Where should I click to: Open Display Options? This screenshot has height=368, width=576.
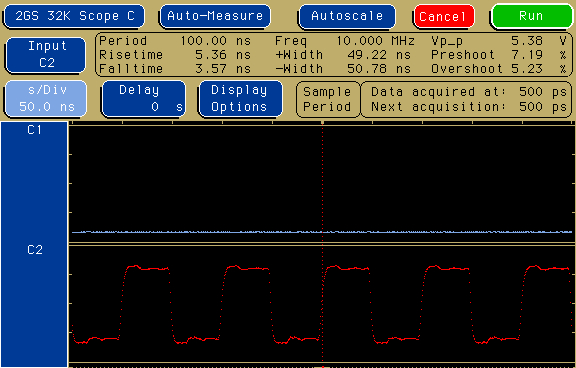240,98
